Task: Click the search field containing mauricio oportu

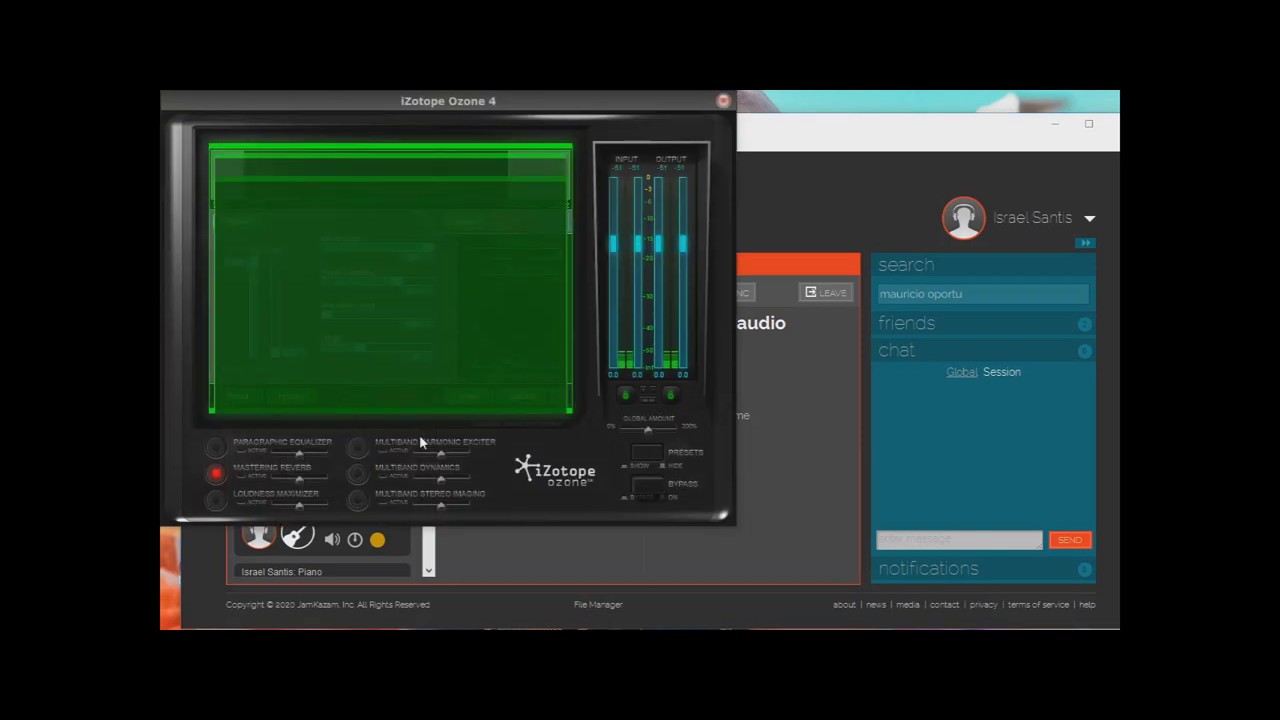Action: (983, 294)
